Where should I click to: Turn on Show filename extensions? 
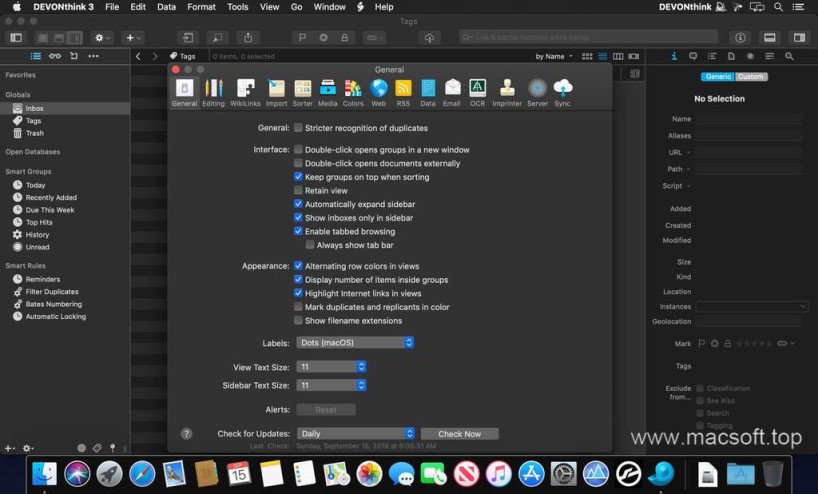[298, 321]
